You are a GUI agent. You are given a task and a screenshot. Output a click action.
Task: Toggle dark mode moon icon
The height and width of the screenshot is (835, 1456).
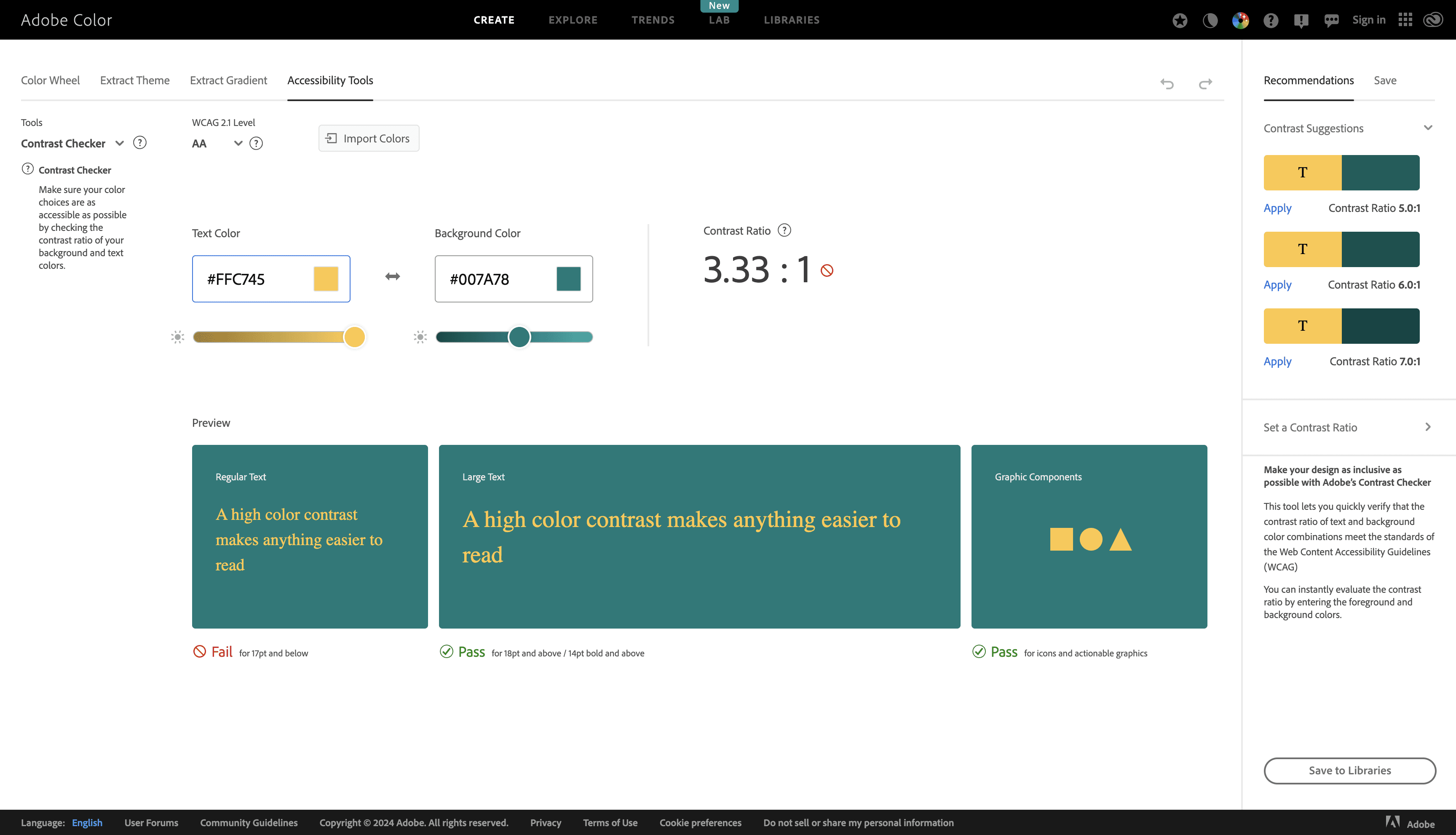pos(1210,21)
